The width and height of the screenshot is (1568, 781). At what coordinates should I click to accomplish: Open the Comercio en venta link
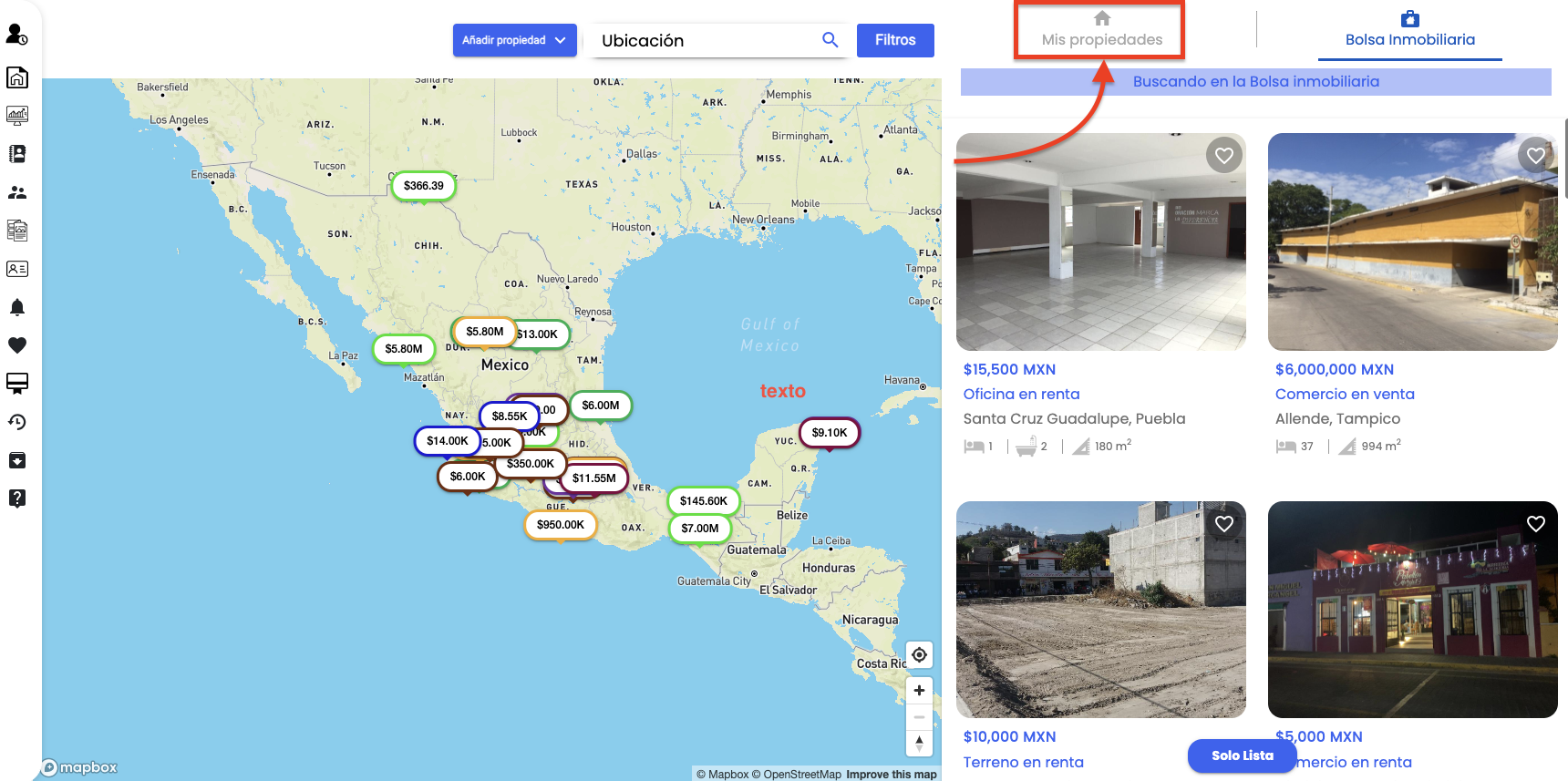tap(1345, 395)
